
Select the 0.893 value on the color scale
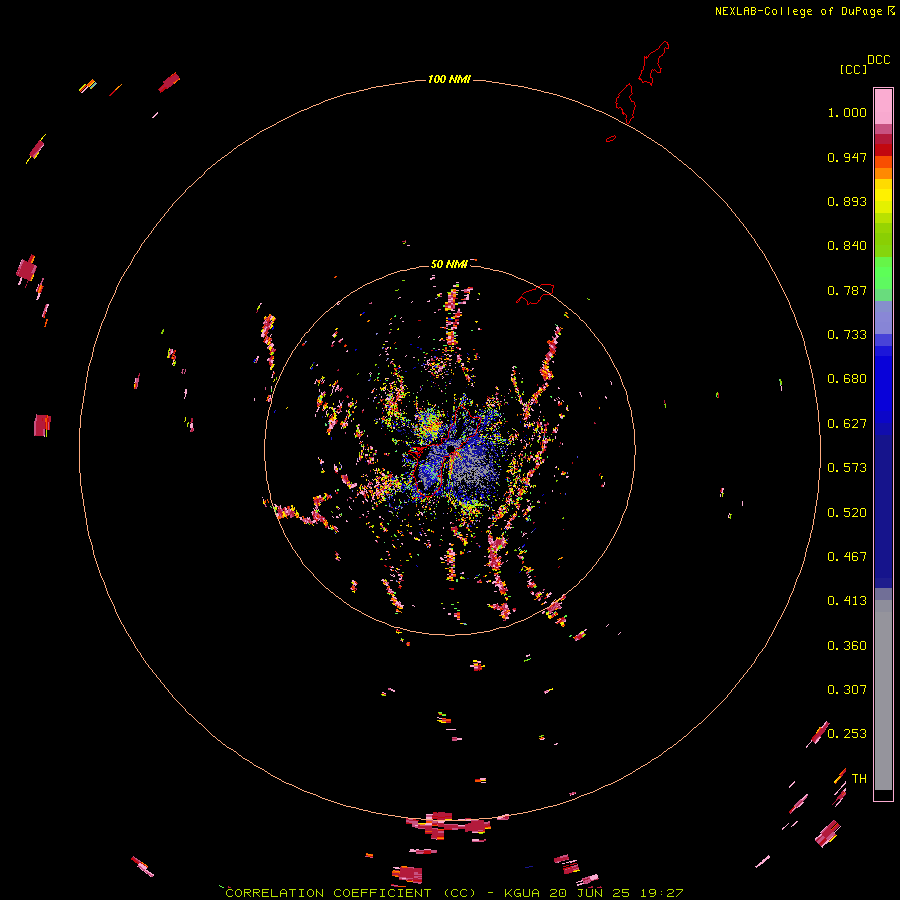pos(847,201)
